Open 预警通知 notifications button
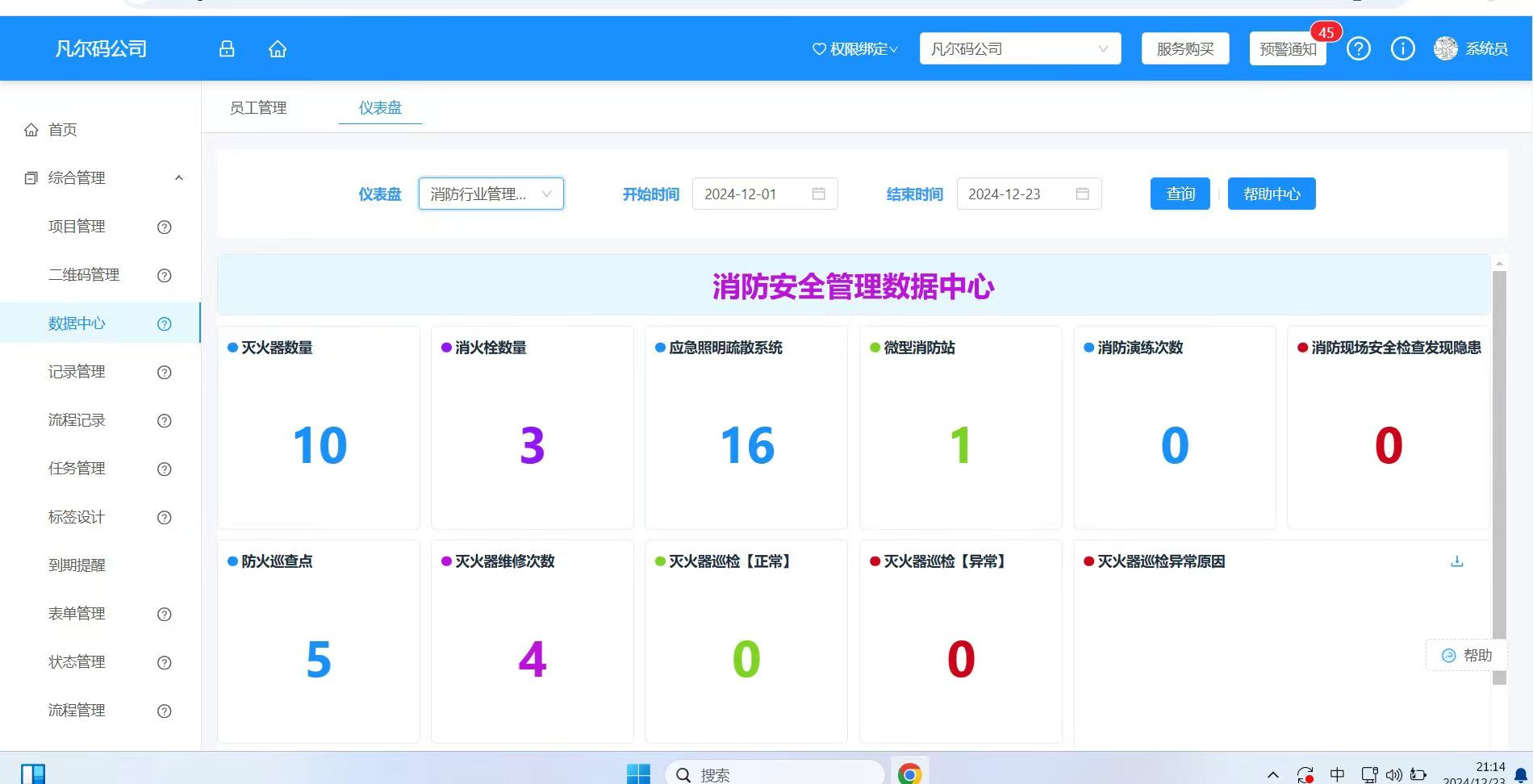The width and height of the screenshot is (1533, 784). pyautogui.click(x=1288, y=49)
